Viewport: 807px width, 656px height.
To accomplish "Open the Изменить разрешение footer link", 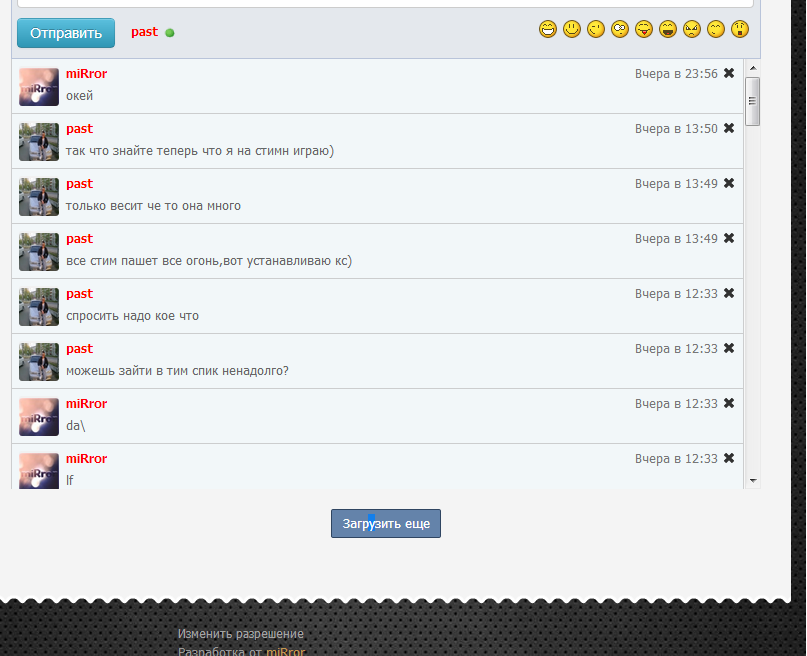I will click(241, 634).
